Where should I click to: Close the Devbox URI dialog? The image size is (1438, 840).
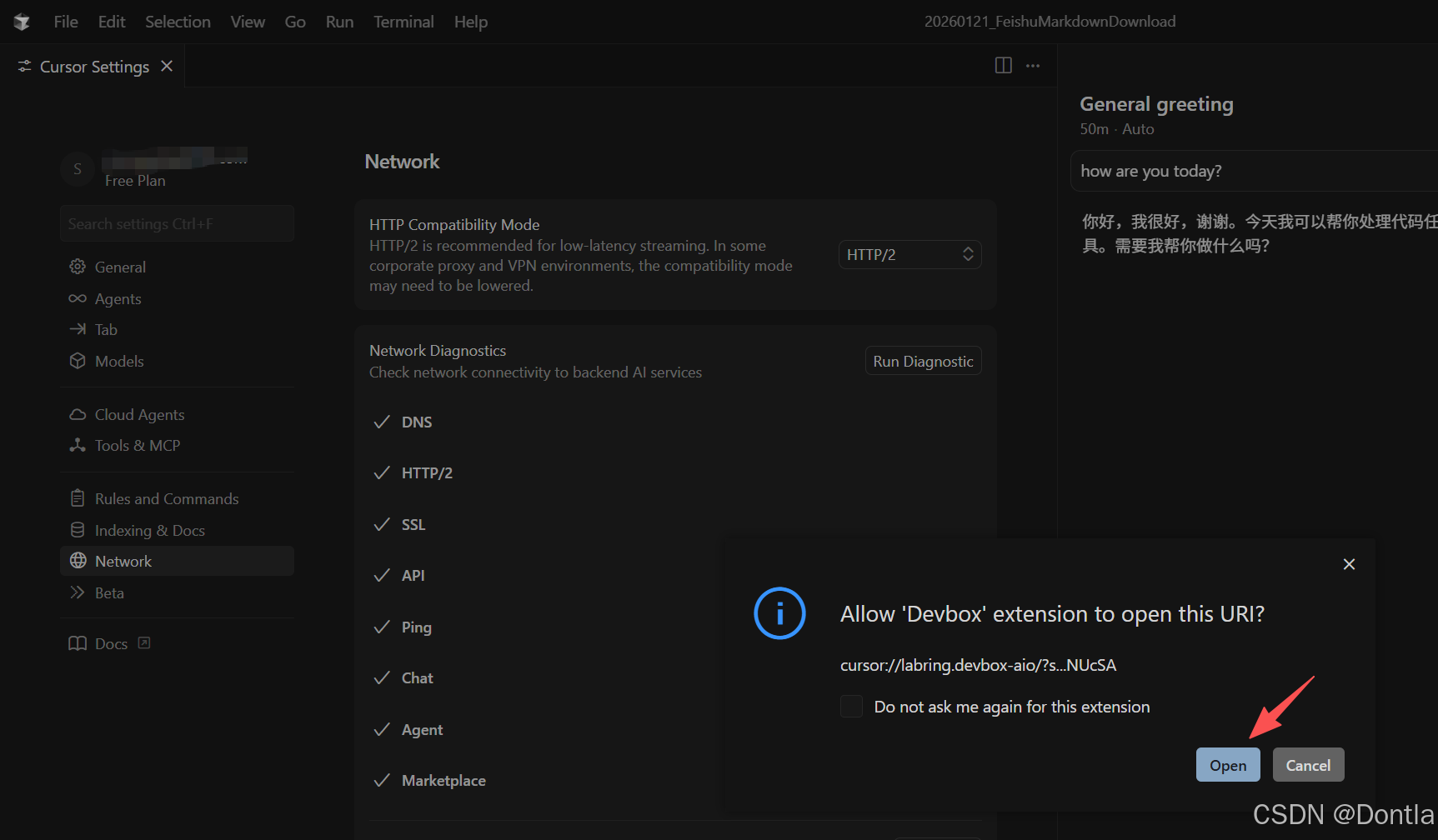pos(1349,564)
